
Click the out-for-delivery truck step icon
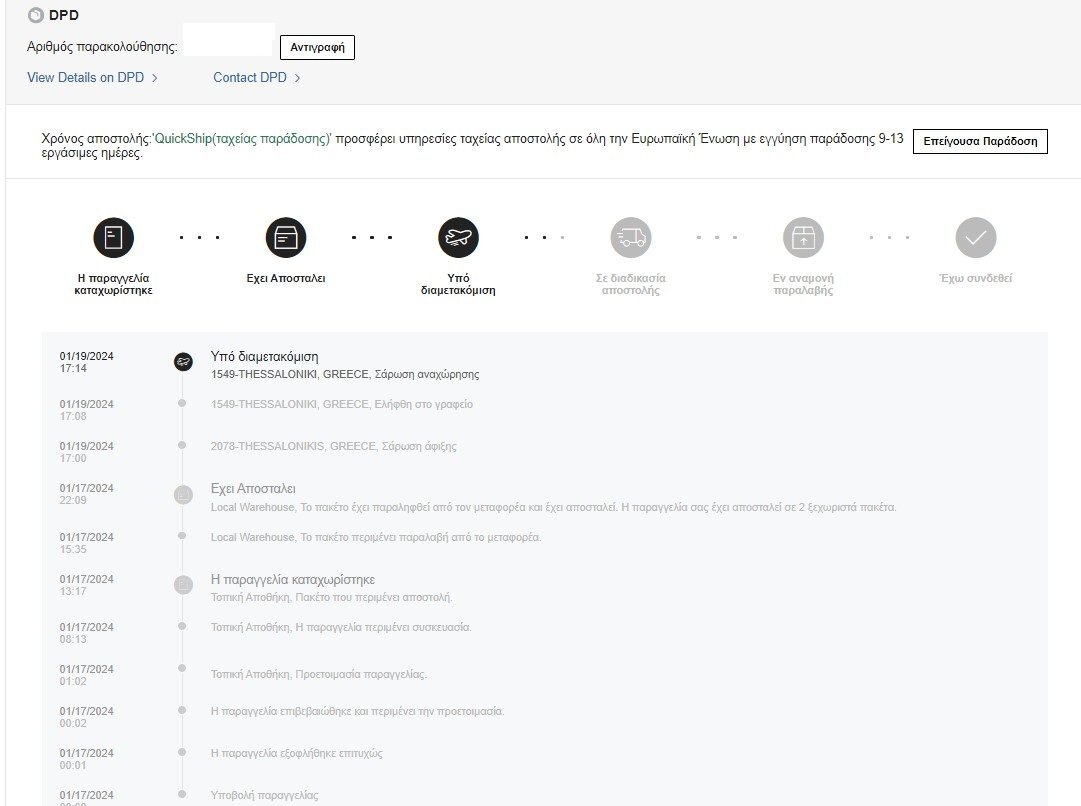click(x=631, y=238)
